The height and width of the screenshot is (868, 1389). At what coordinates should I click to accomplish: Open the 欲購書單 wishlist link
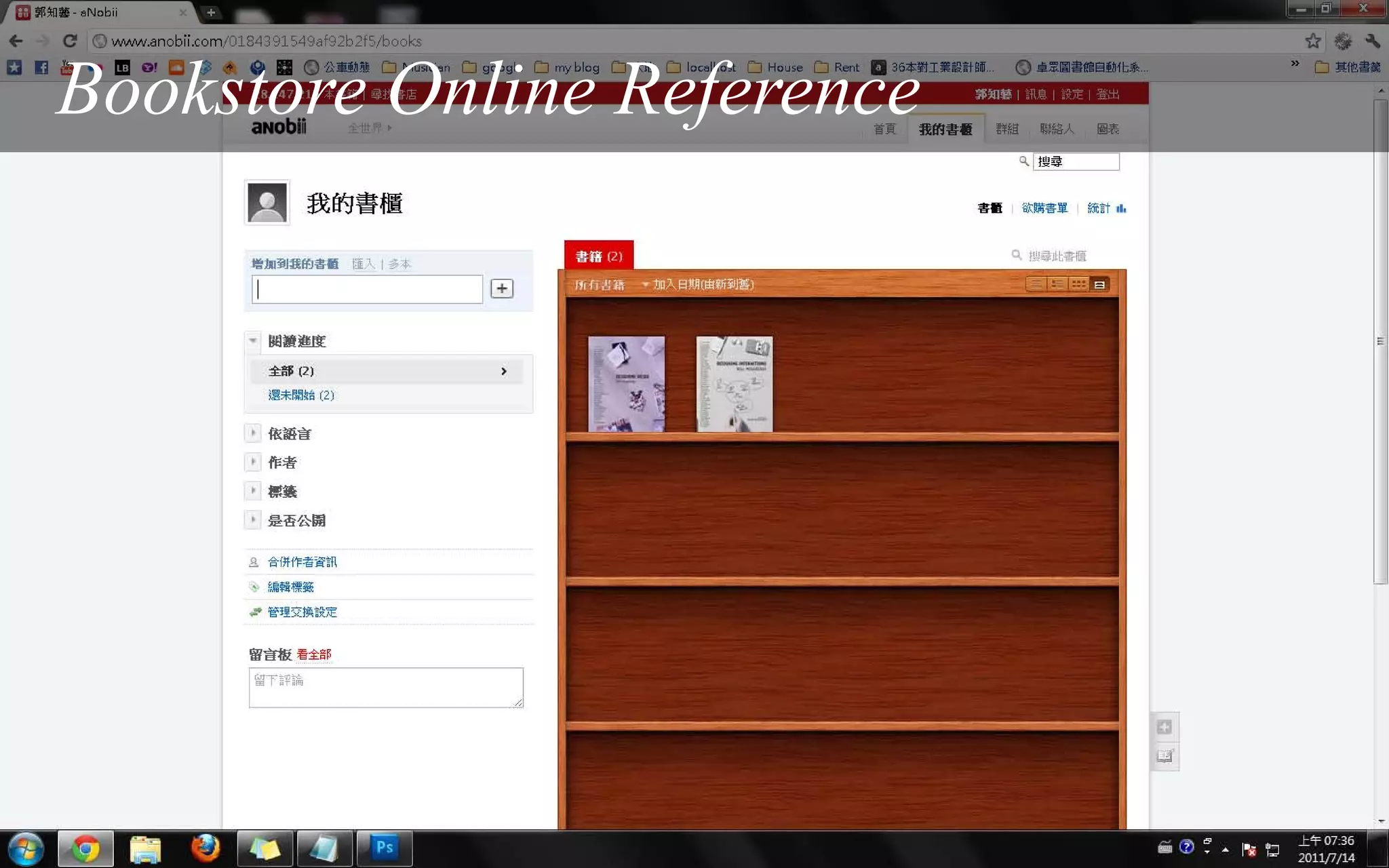tap(1044, 208)
